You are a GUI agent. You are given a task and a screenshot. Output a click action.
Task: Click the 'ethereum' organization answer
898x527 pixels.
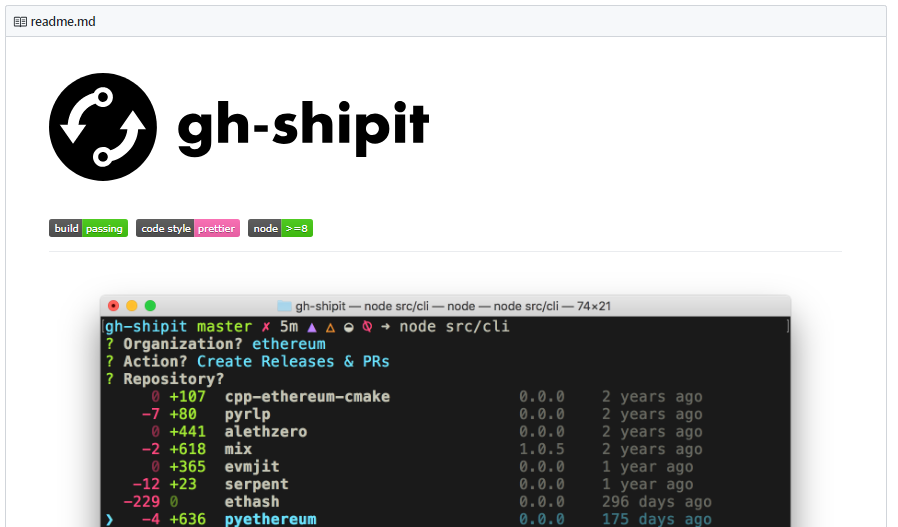(x=289, y=344)
